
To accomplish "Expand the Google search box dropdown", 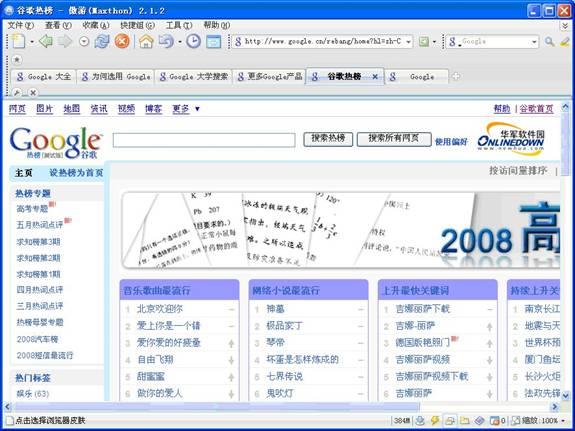I will tap(534, 42).
